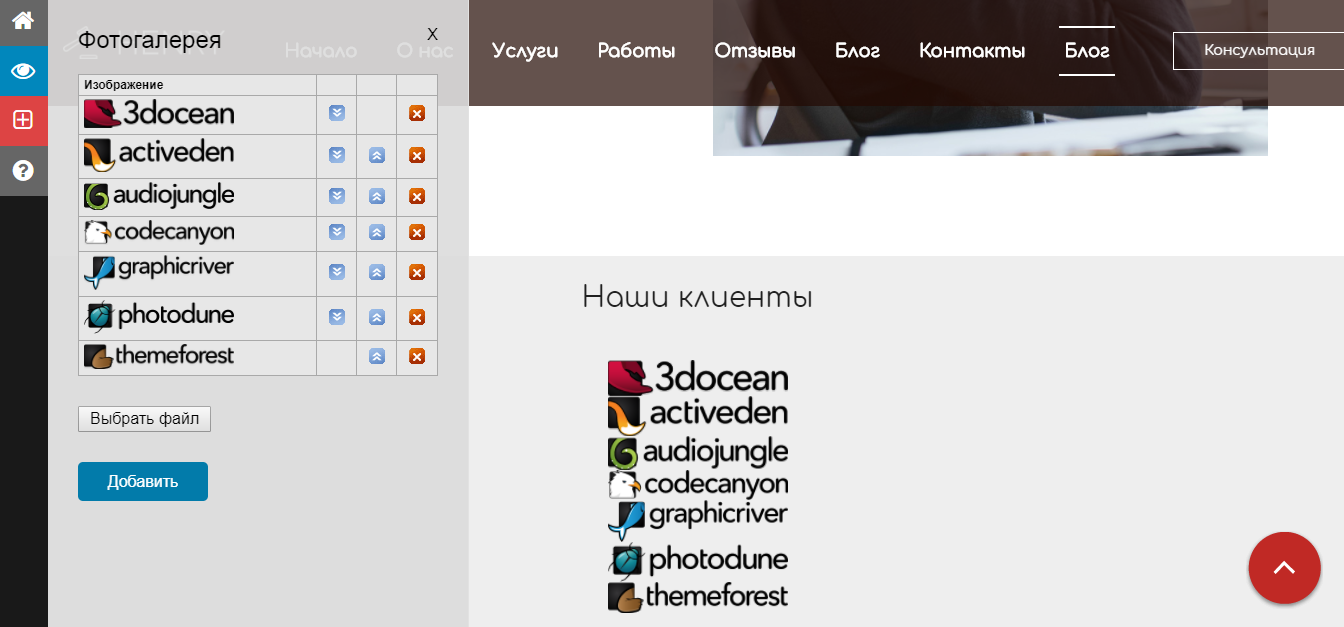Image resolution: width=1344 pixels, height=627 pixels.
Task: Move photodune image up
Action: [377, 317]
